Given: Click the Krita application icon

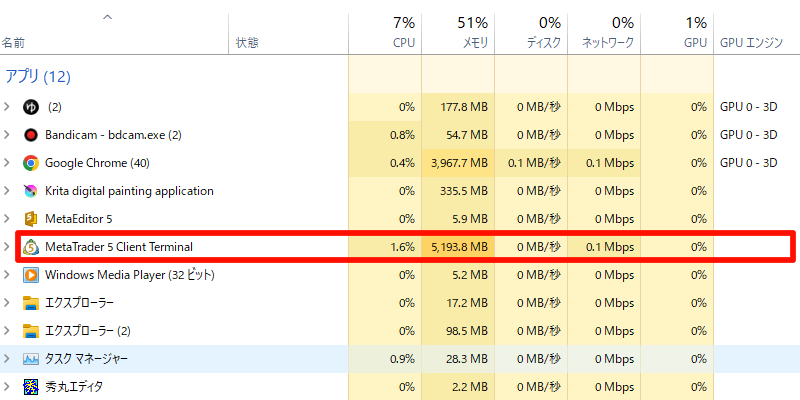Looking at the screenshot, I should pyautogui.click(x=31, y=191).
